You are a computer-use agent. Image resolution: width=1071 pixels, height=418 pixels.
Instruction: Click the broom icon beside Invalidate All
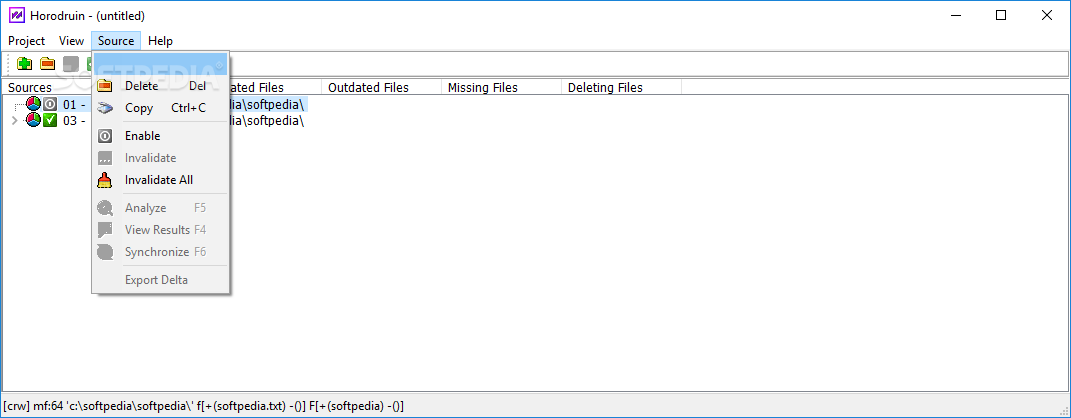point(105,180)
